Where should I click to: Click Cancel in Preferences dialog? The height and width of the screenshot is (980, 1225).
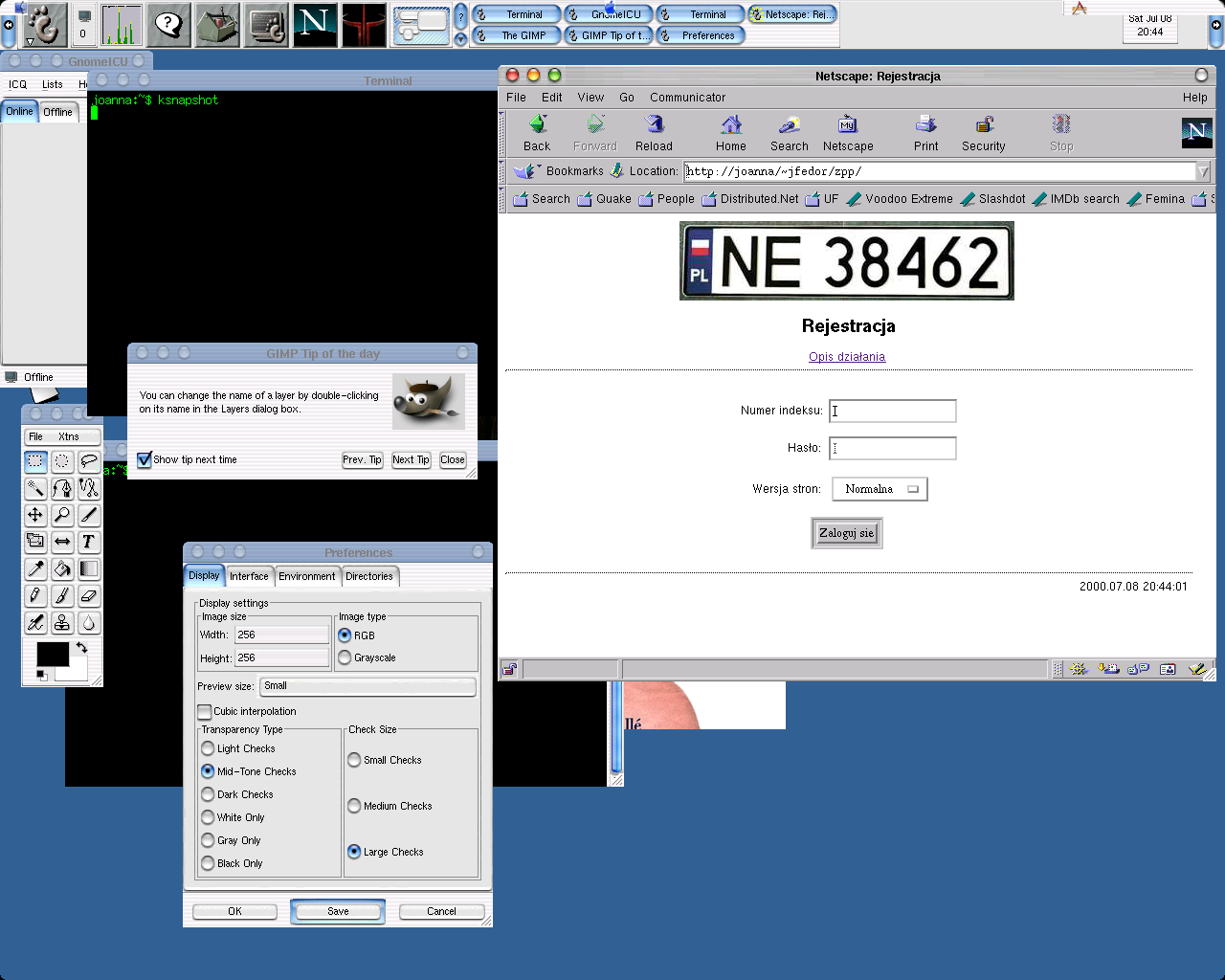pyautogui.click(x=441, y=911)
